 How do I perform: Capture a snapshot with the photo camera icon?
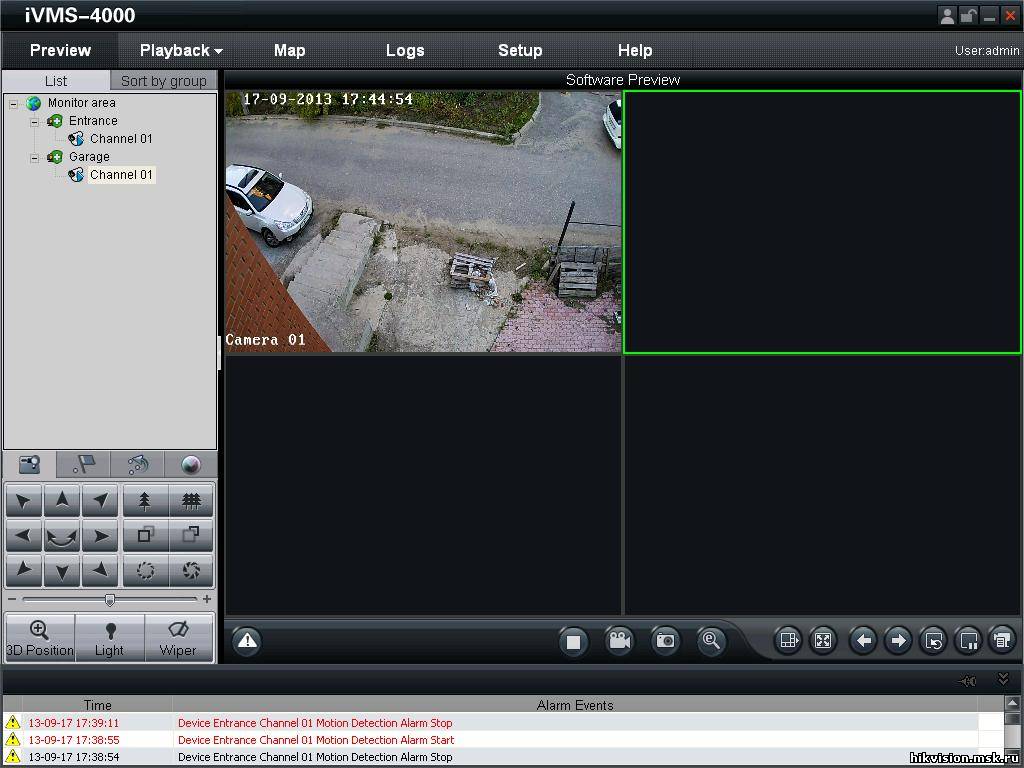(665, 641)
